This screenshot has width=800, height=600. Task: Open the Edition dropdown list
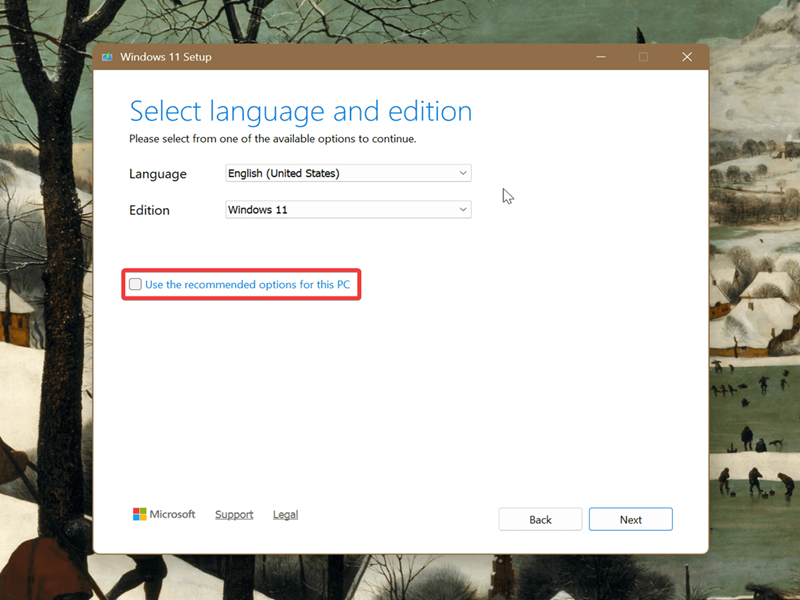348,209
